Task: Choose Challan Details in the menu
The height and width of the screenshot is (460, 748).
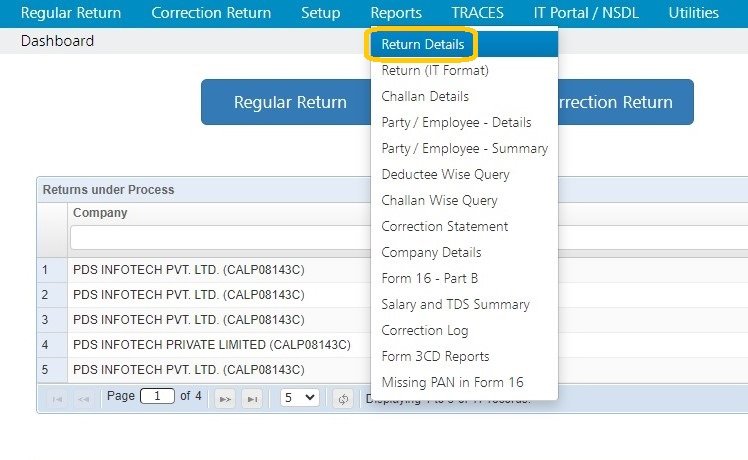Action: pyautogui.click(x=425, y=96)
